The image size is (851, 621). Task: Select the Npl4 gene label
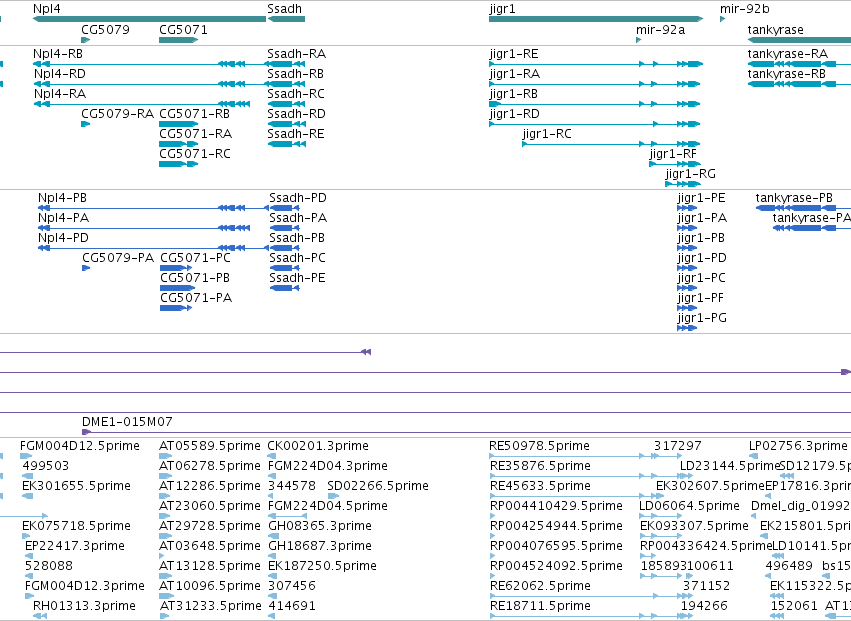[x=47, y=9]
